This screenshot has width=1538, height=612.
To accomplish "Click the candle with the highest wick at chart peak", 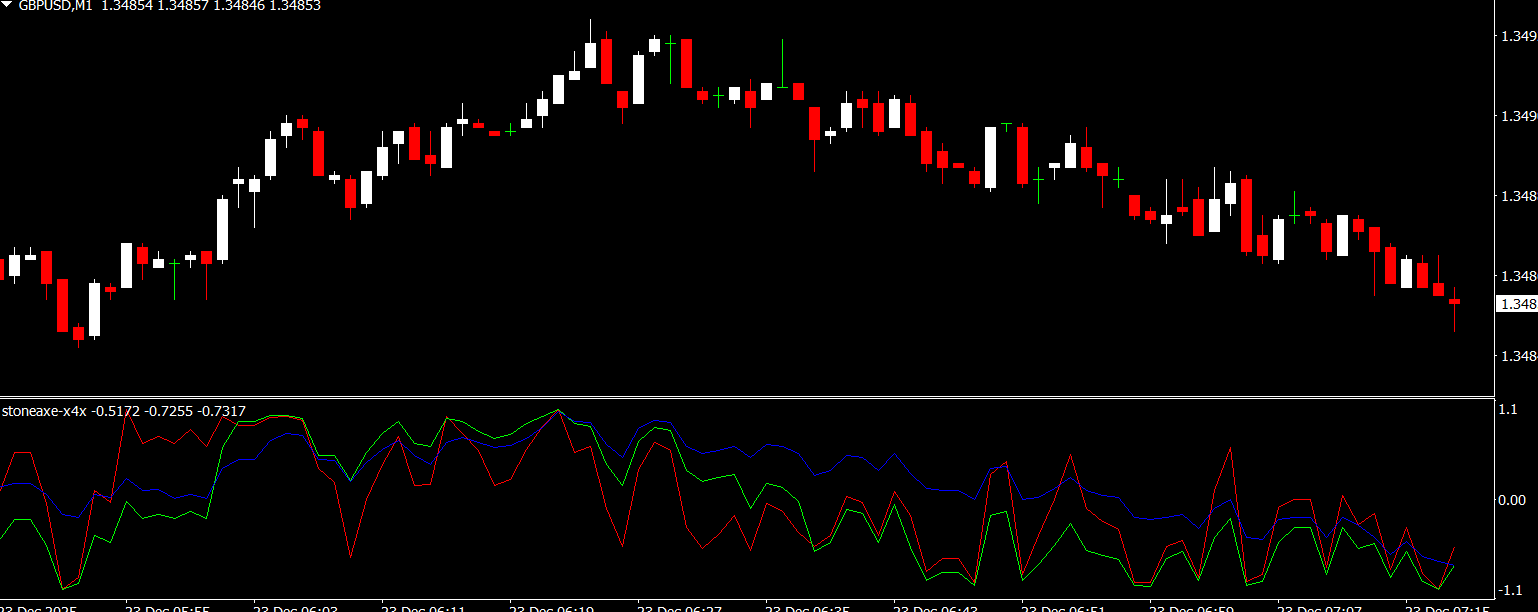I will click(590, 55).
